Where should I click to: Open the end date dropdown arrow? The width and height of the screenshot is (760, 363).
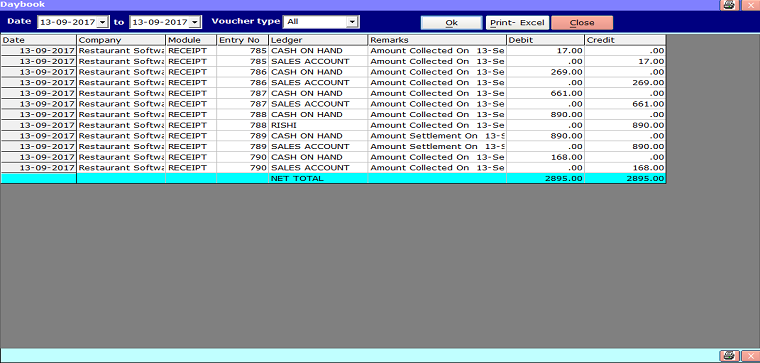pyautogui.click(x=194, y=22)
